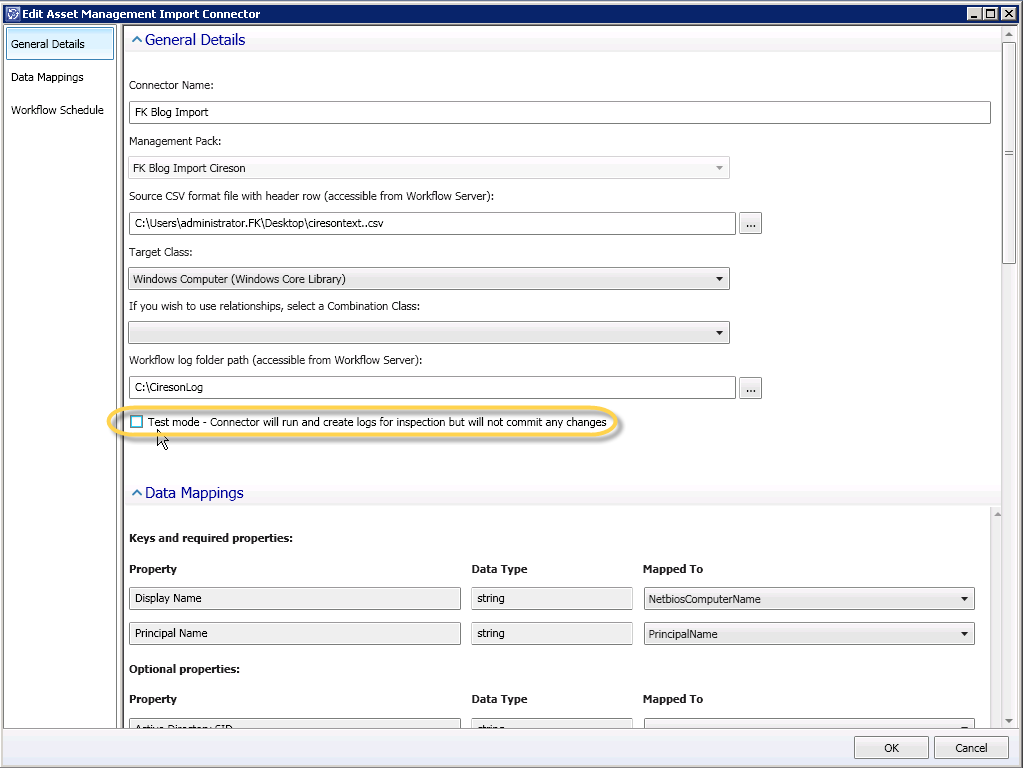Open Display Name Mapped To dropdown
The image size is (1023, 768).
click(x=964, y=599)
